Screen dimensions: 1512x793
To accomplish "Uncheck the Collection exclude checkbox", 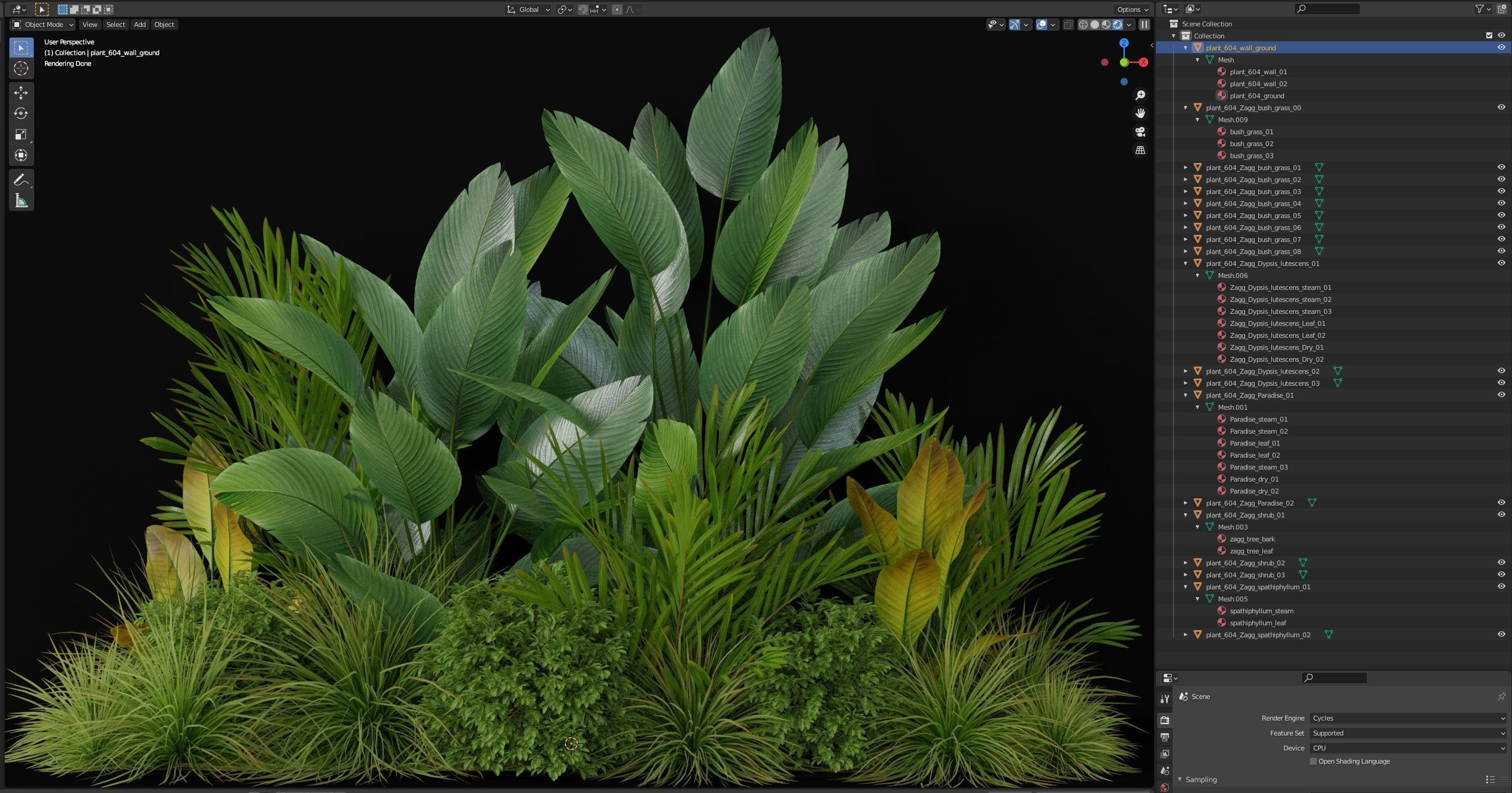I will point(1489,35).
